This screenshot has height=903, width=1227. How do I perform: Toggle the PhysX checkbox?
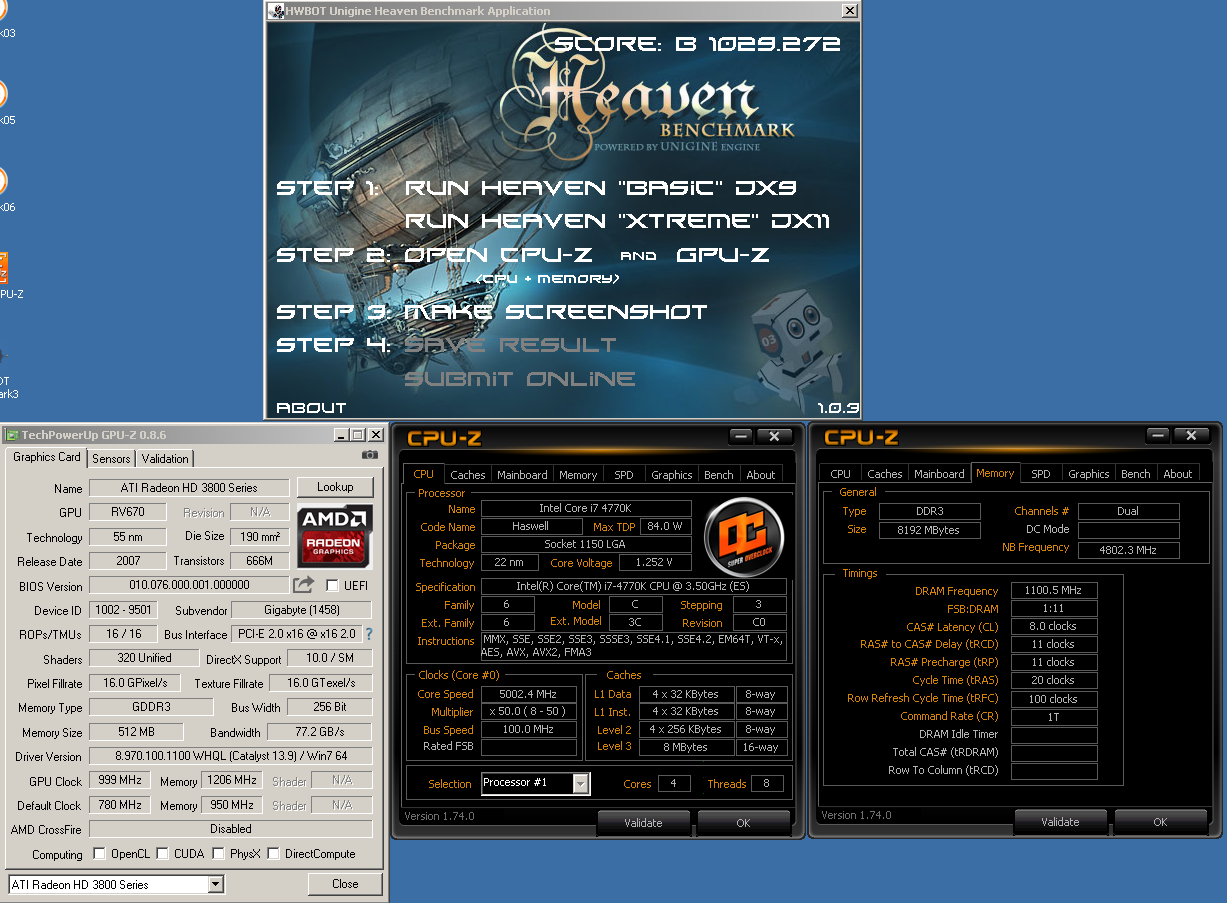(219, 854)
